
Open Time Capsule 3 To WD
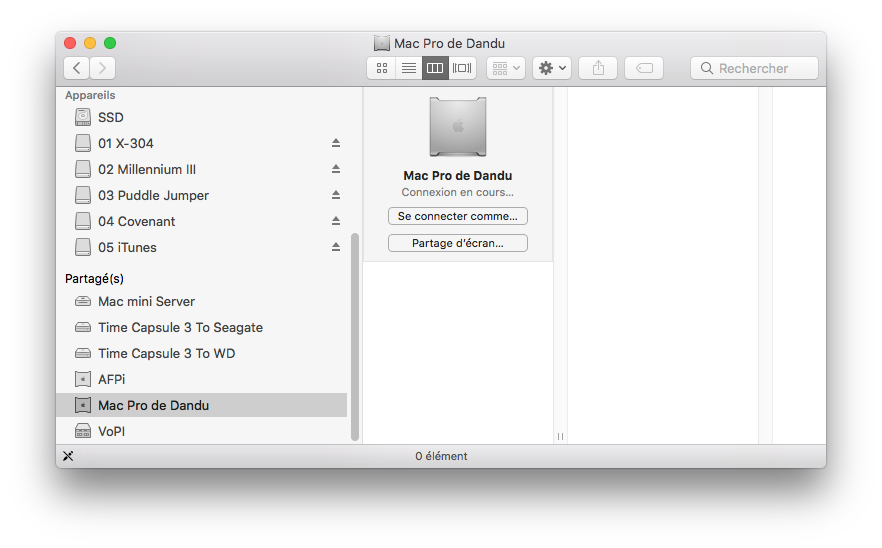pyautogui.click(x=201, y=353)
